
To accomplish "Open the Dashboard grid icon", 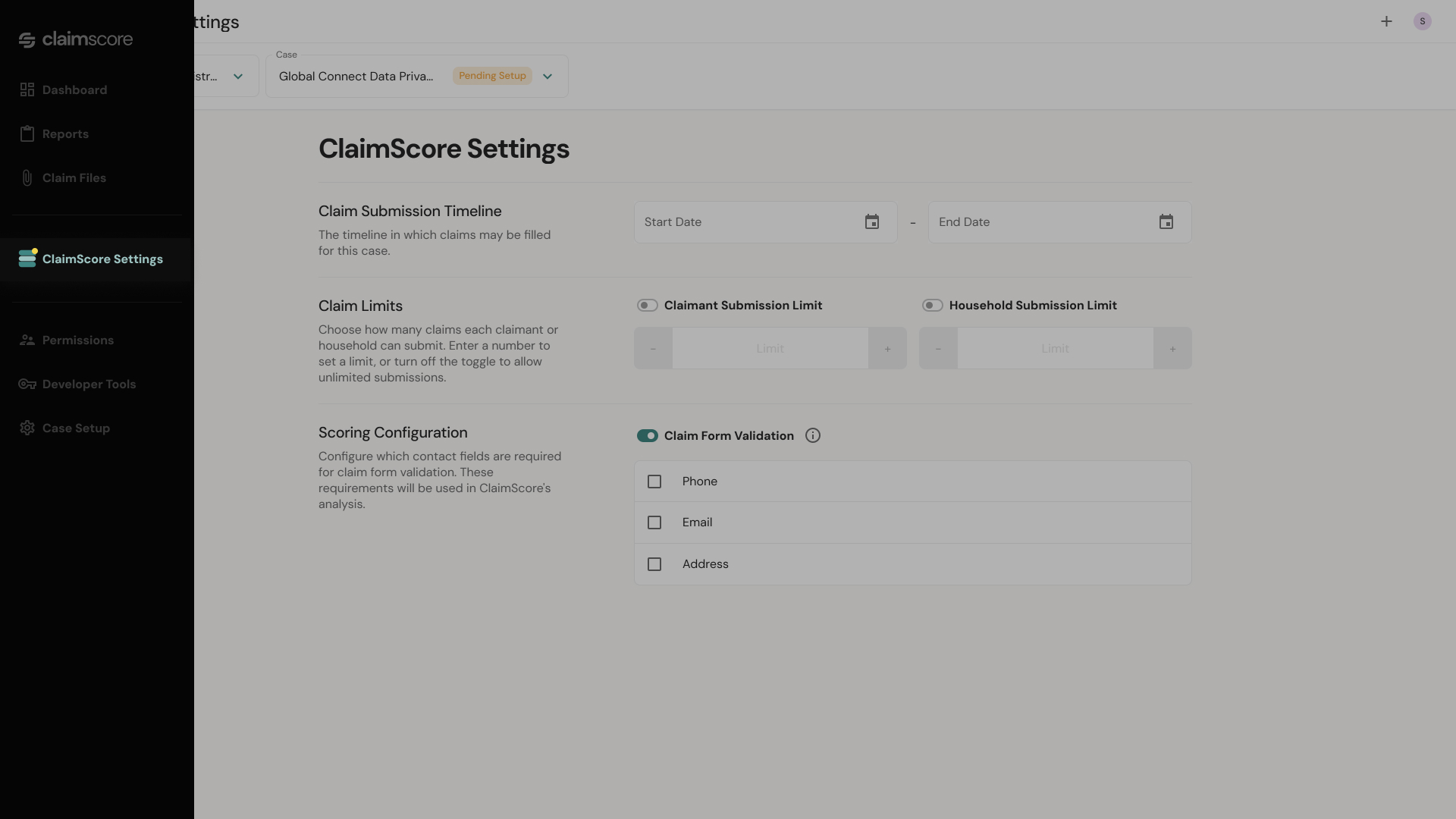I will click(27, 90).
